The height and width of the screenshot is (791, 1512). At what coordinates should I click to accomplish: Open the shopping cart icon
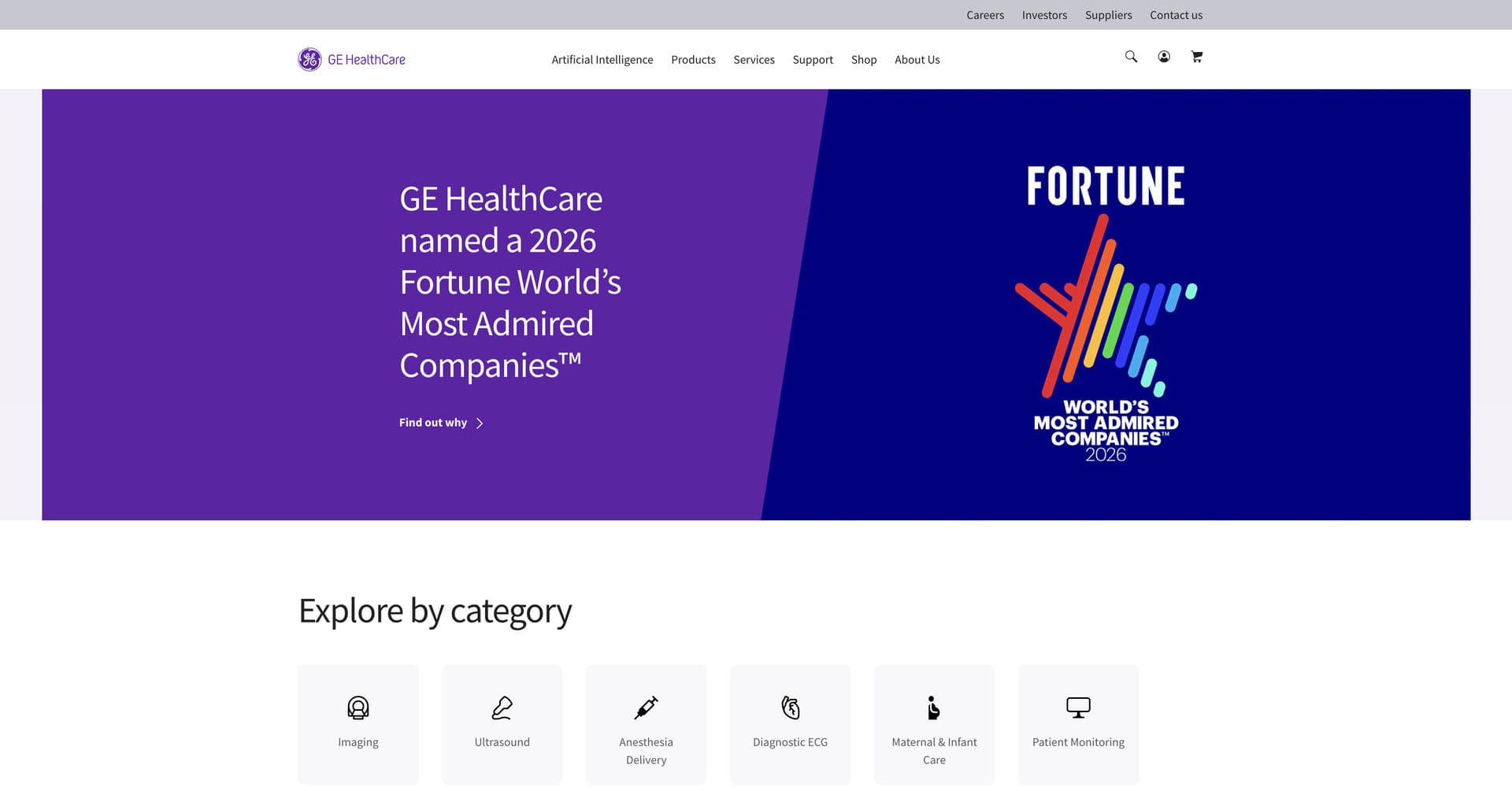tap(1196, 57)
